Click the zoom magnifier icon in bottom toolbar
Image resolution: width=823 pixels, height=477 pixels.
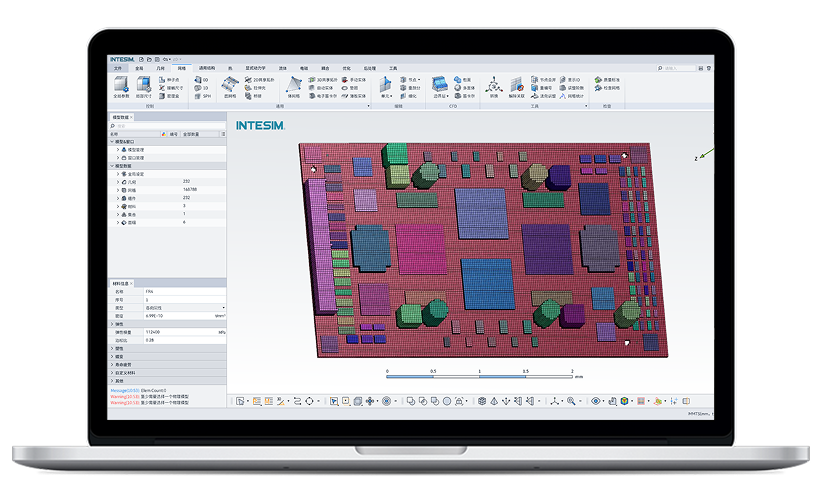[x=571, y=401]
